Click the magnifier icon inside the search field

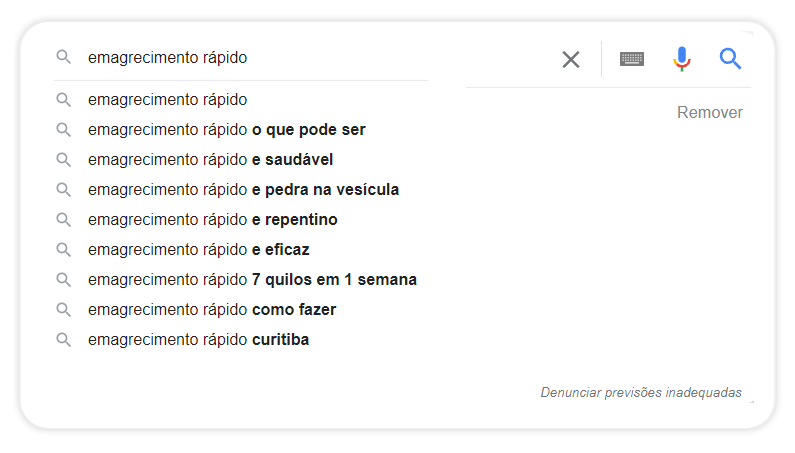coord(63,57)
